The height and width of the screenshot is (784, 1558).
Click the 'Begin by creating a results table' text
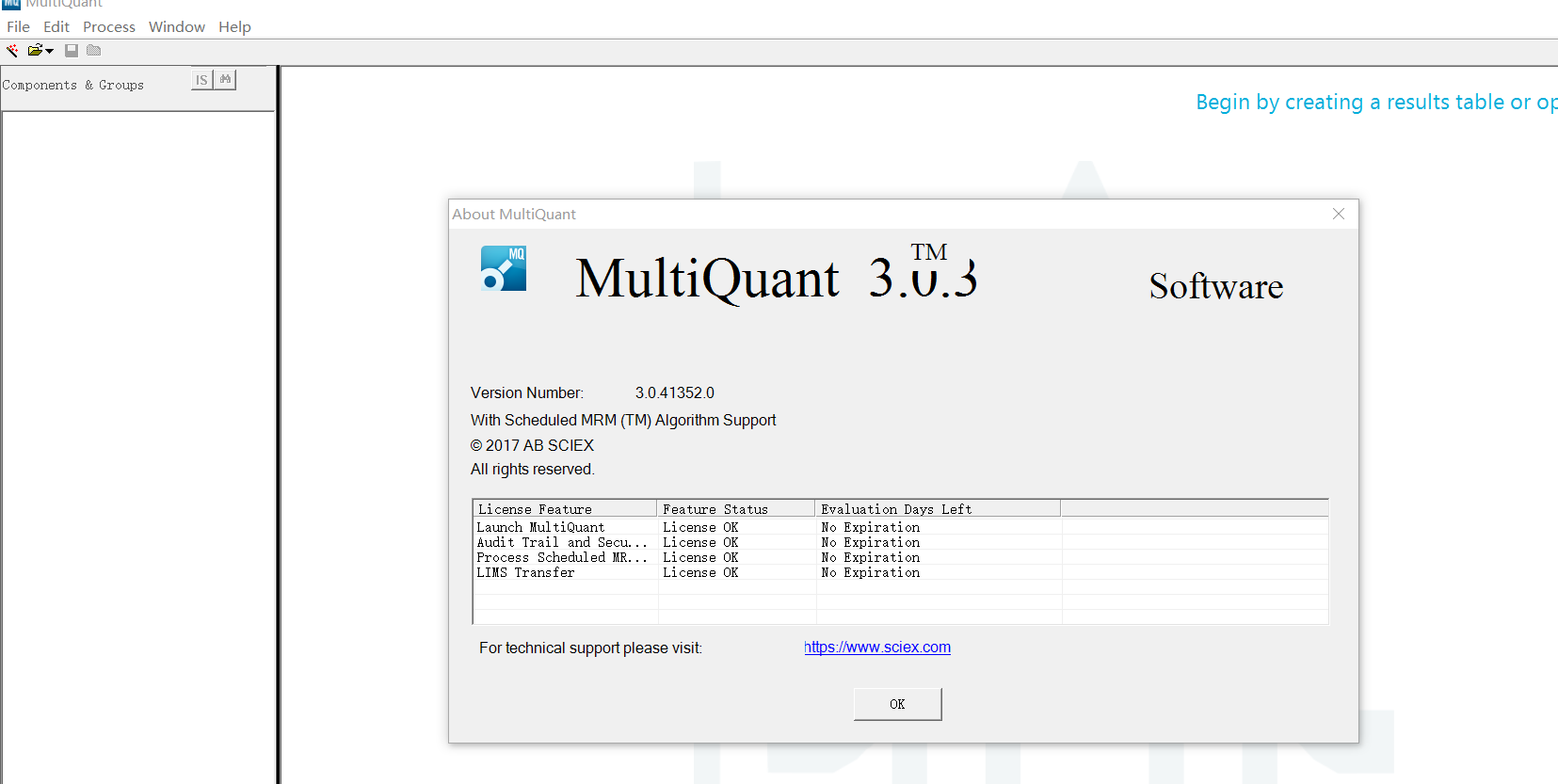point(1376,102)
